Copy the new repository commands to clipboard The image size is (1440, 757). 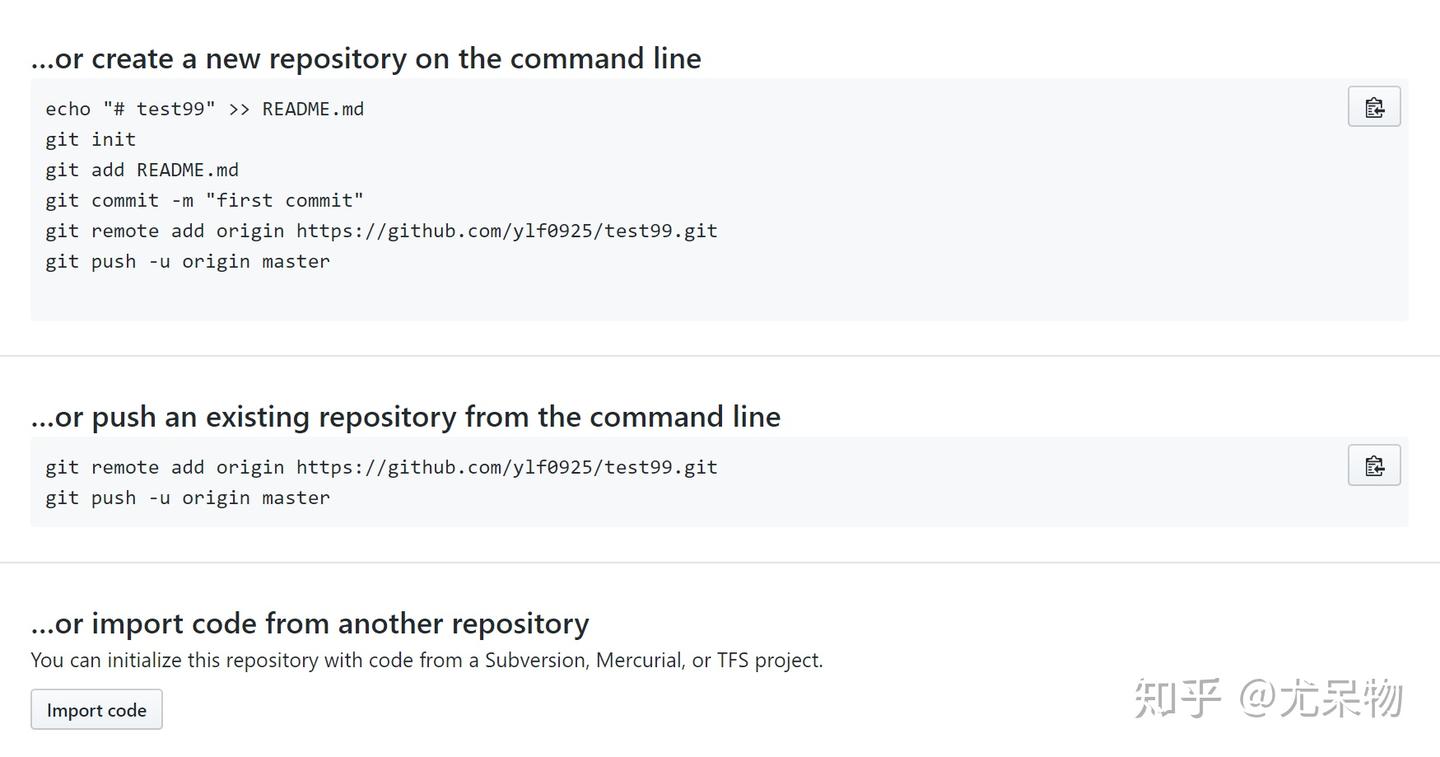(1374, 107)
